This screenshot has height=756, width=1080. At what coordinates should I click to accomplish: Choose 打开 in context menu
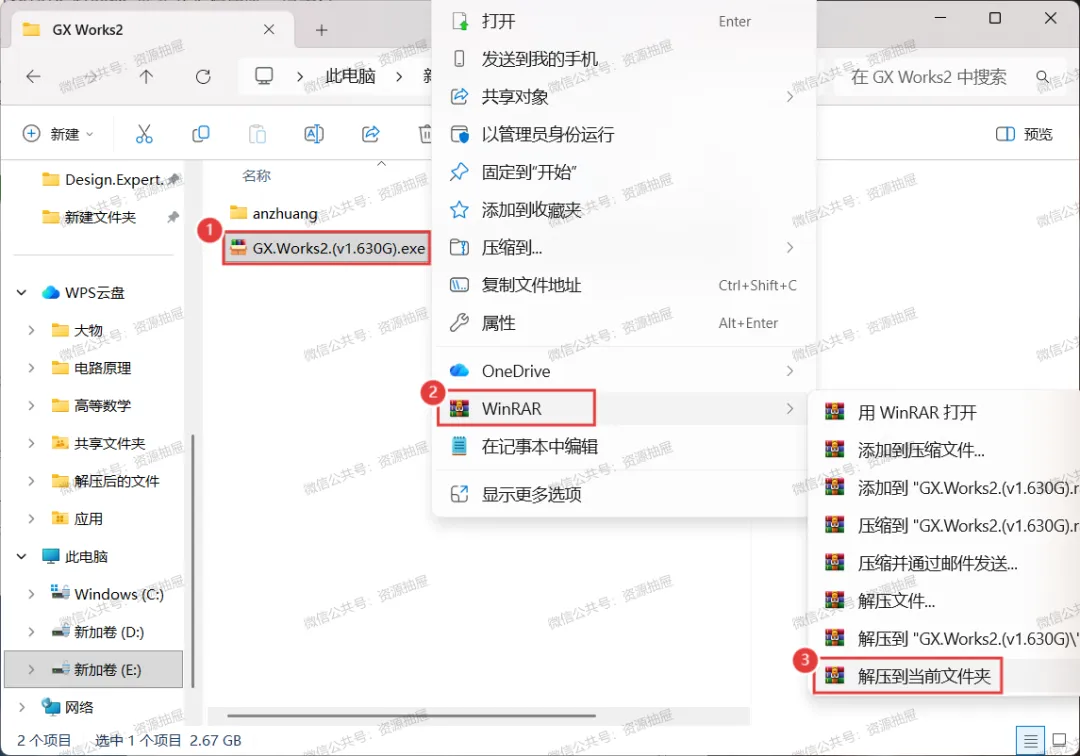tap(623, 21)
